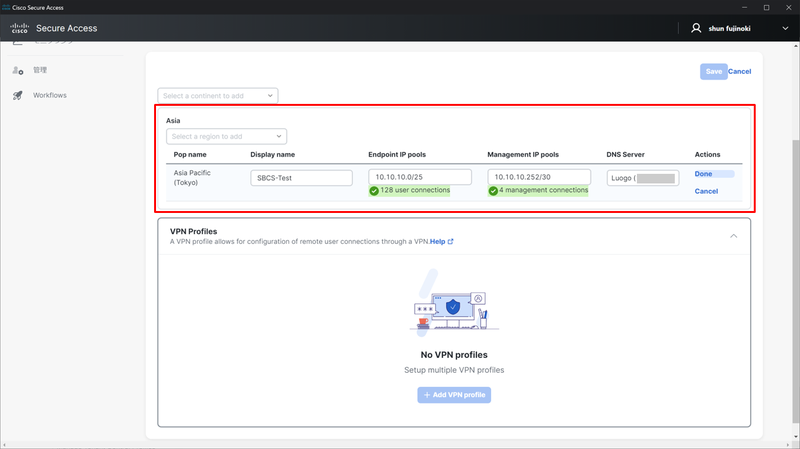Click the Actions column header
This screenshot has width=800, height=449.
tap(707, 155)
